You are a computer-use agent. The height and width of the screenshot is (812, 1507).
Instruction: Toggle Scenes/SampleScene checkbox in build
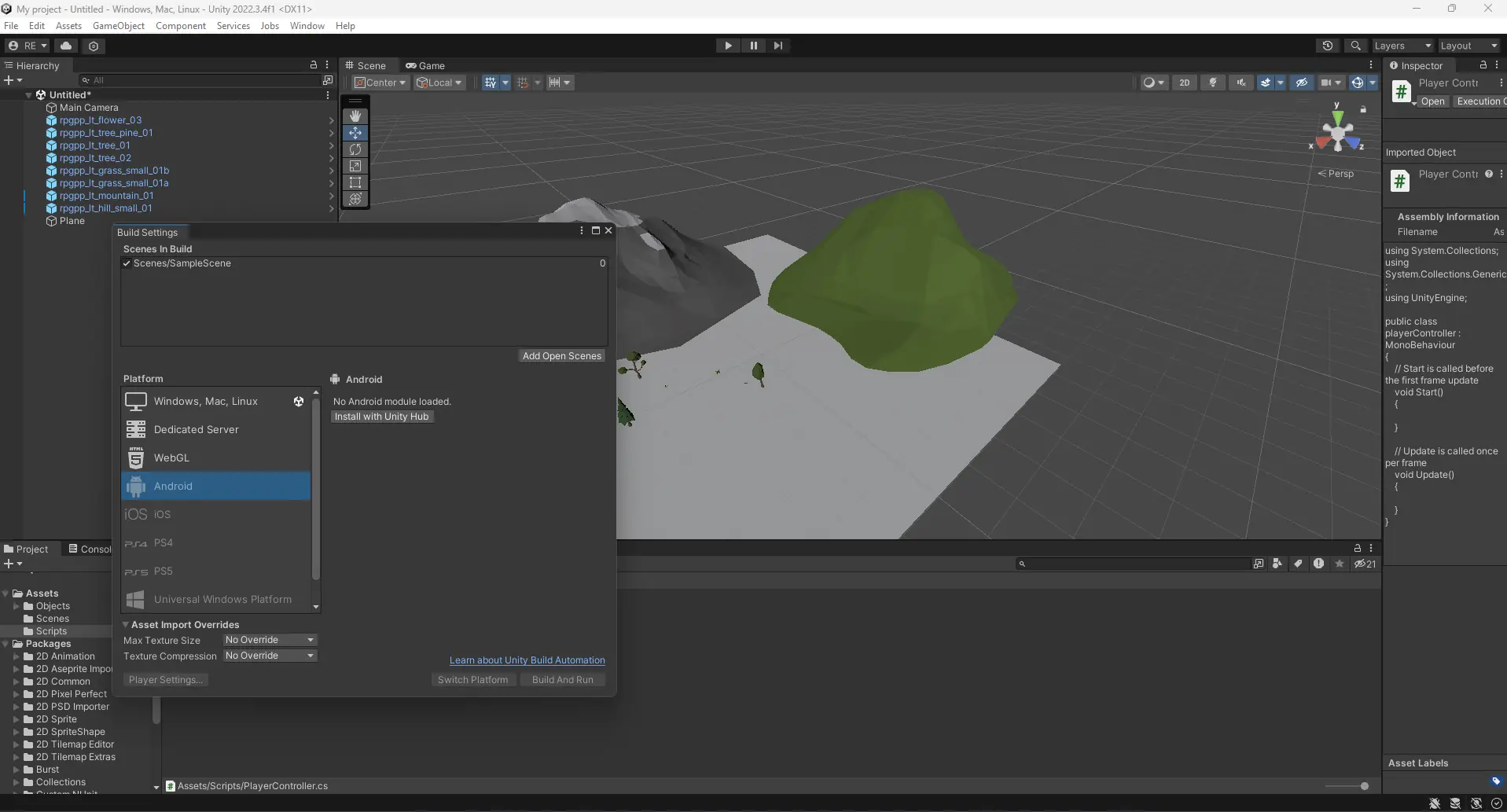coord(127,263)
